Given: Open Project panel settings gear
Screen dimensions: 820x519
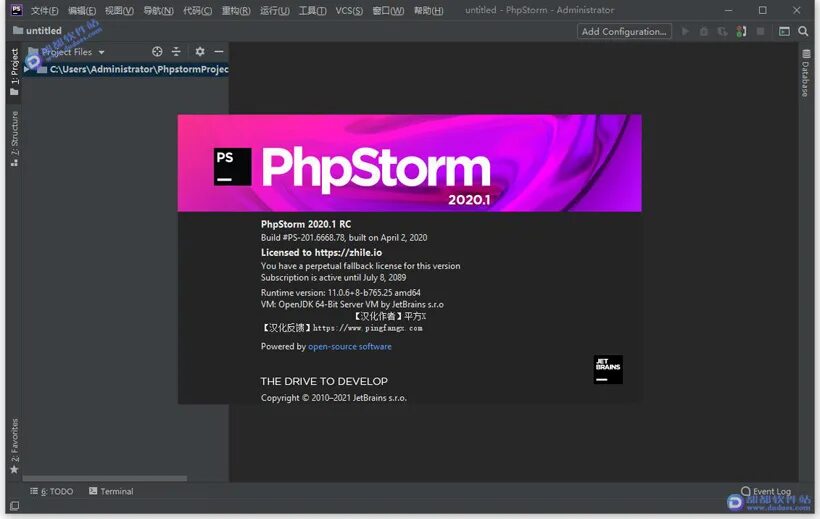Looking at the screenshot, I should [x=200, y=51].
